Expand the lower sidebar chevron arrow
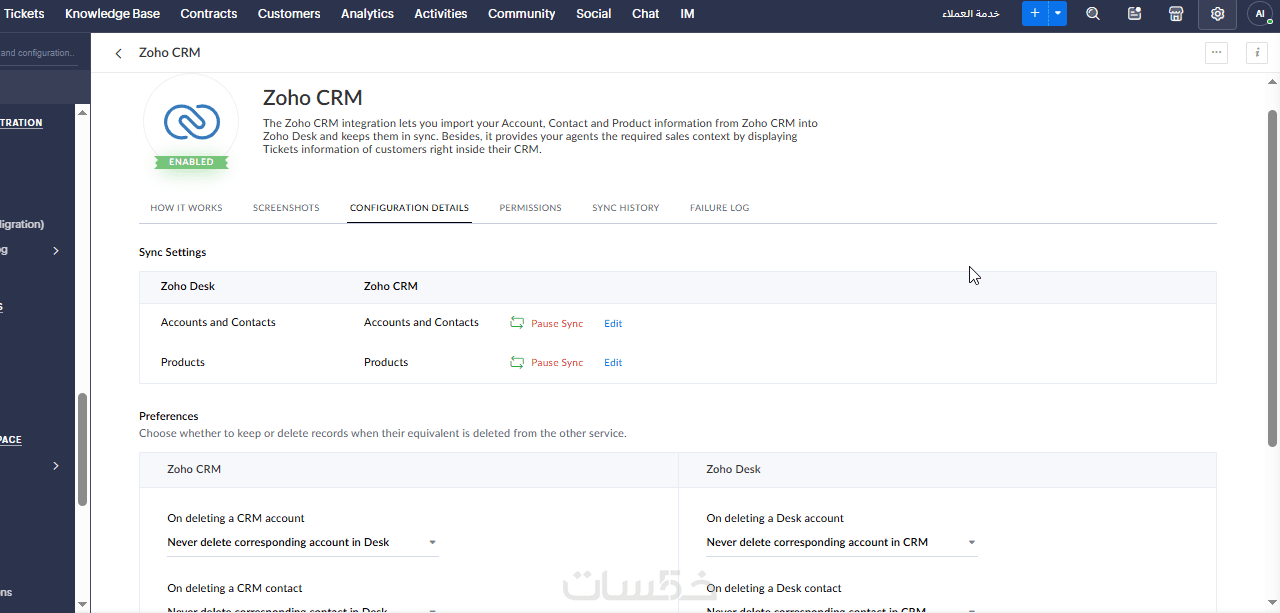This screenshot has height=613, width=1280. 56,466
